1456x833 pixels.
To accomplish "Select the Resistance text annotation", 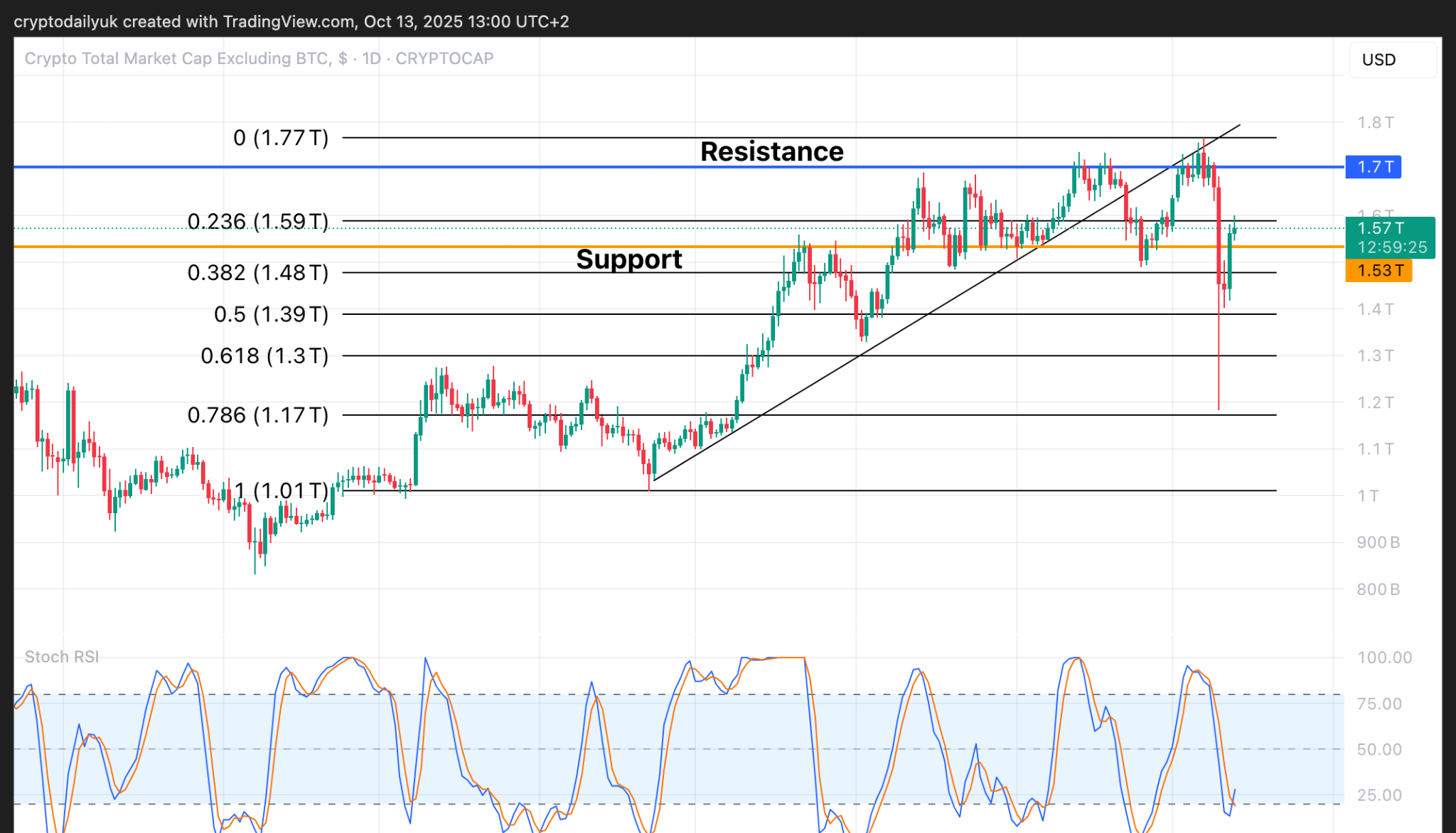I will (771, 152).
